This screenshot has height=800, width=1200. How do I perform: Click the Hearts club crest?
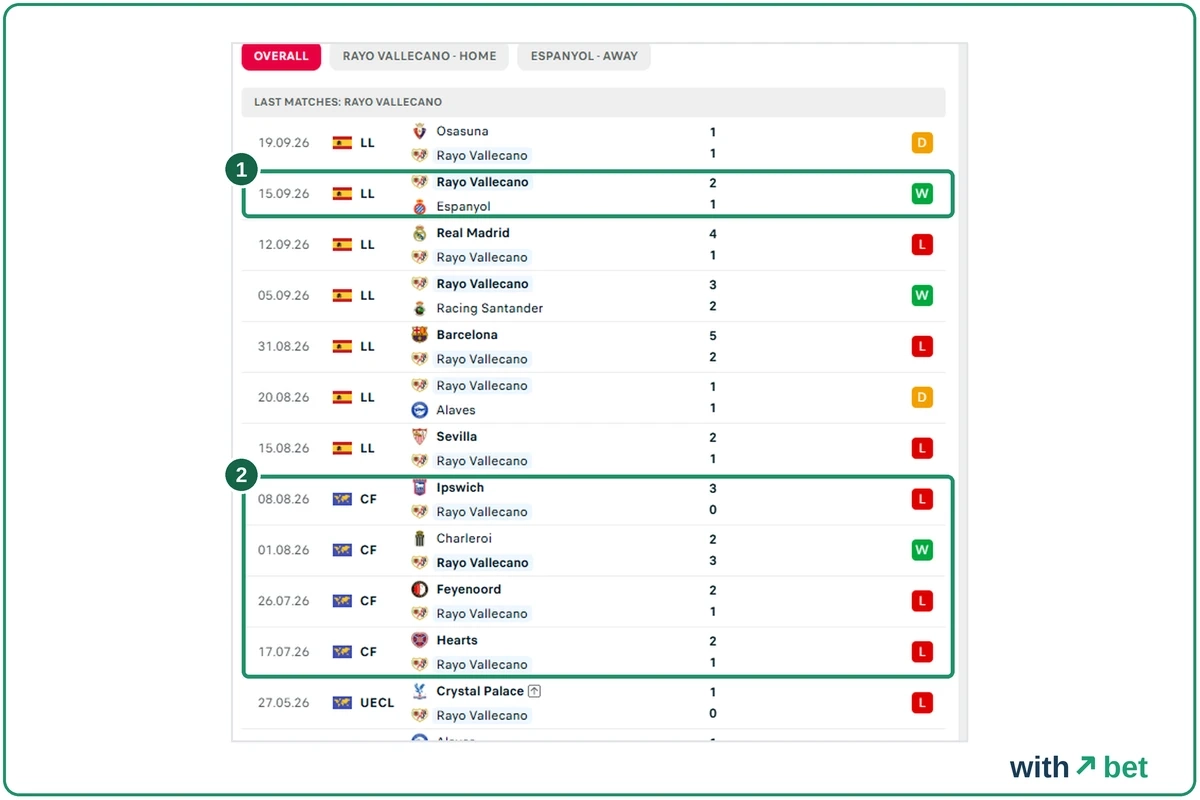point(420,640)
